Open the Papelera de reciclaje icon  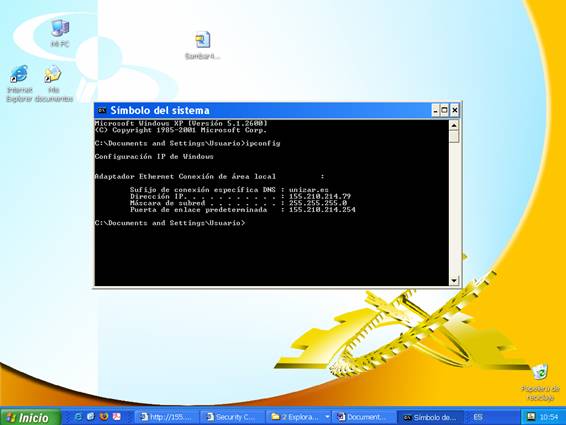[540, 383]
